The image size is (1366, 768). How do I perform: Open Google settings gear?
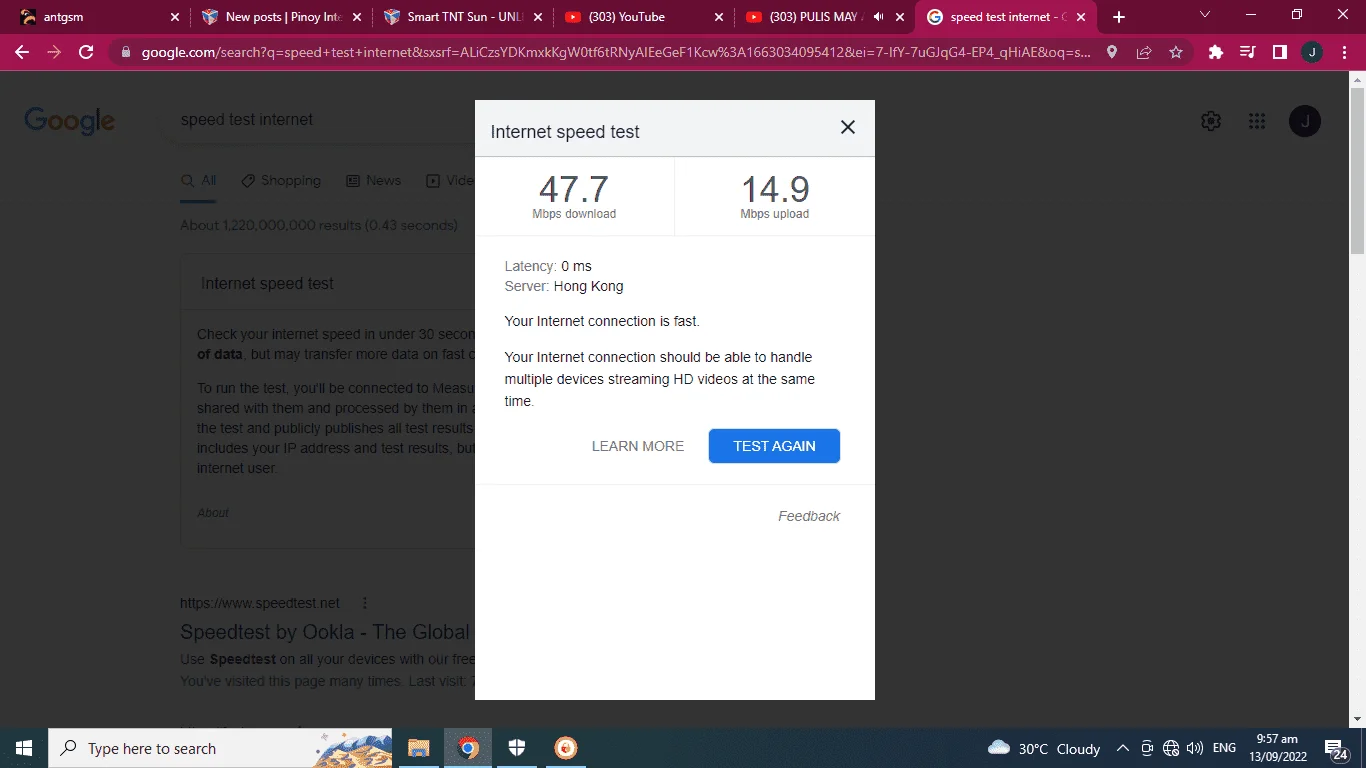(x=1211, y=121)
